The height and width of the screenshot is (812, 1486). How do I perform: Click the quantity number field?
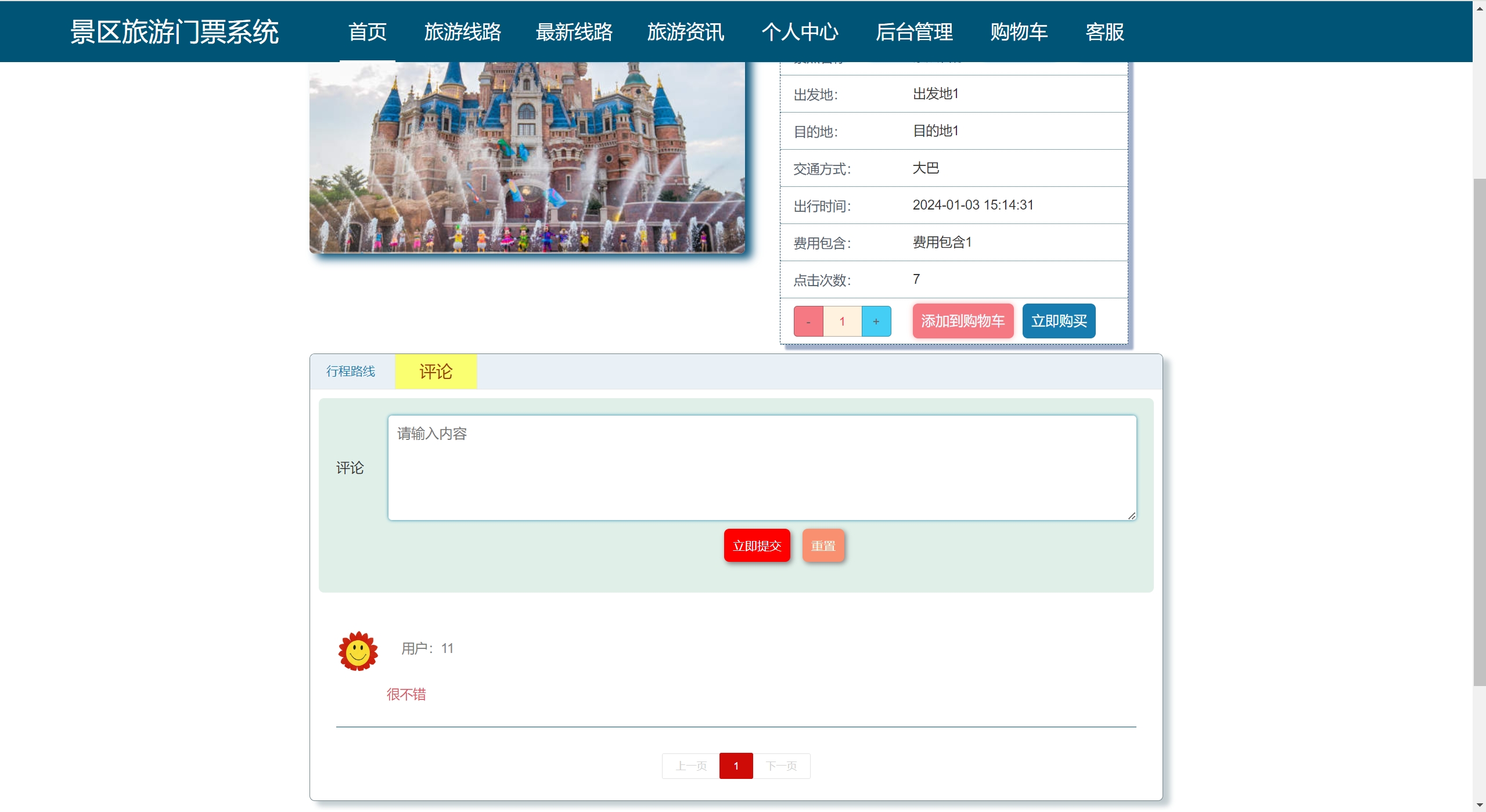[x=842, y=322]
